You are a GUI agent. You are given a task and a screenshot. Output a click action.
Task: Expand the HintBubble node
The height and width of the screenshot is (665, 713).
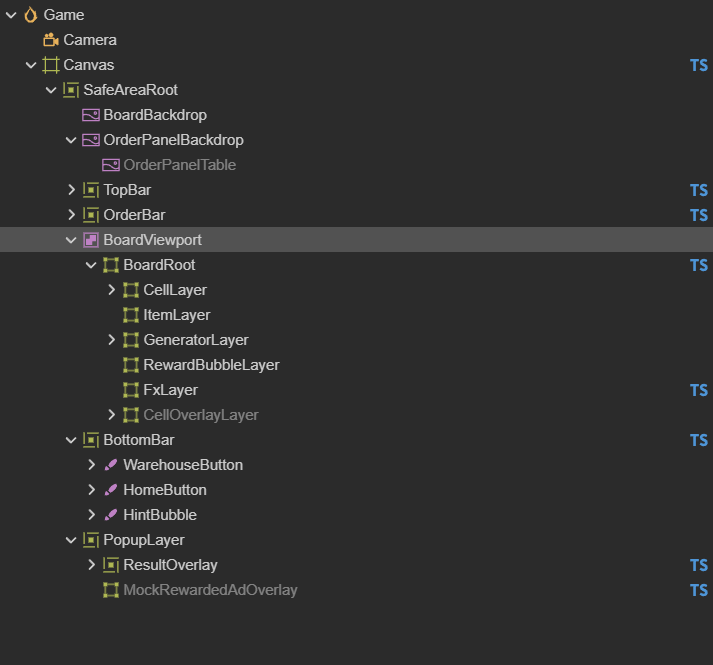click(x=91, y=515)
